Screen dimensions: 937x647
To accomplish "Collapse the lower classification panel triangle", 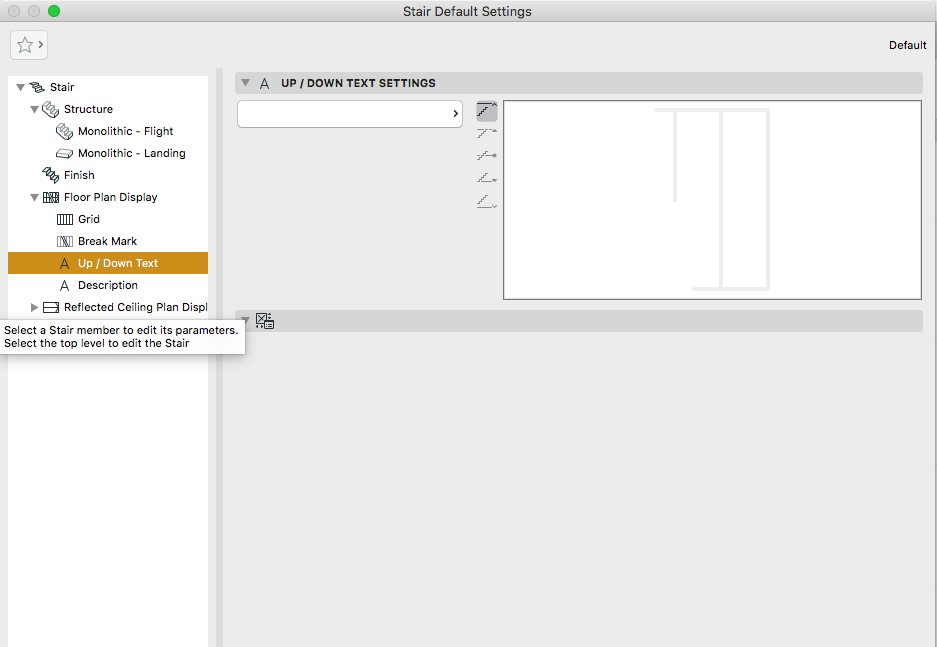I will [245, 320].
